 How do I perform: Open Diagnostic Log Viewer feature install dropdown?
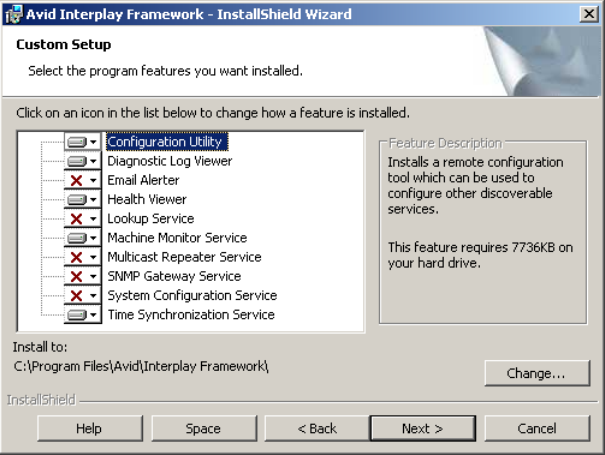coord(83,161)
